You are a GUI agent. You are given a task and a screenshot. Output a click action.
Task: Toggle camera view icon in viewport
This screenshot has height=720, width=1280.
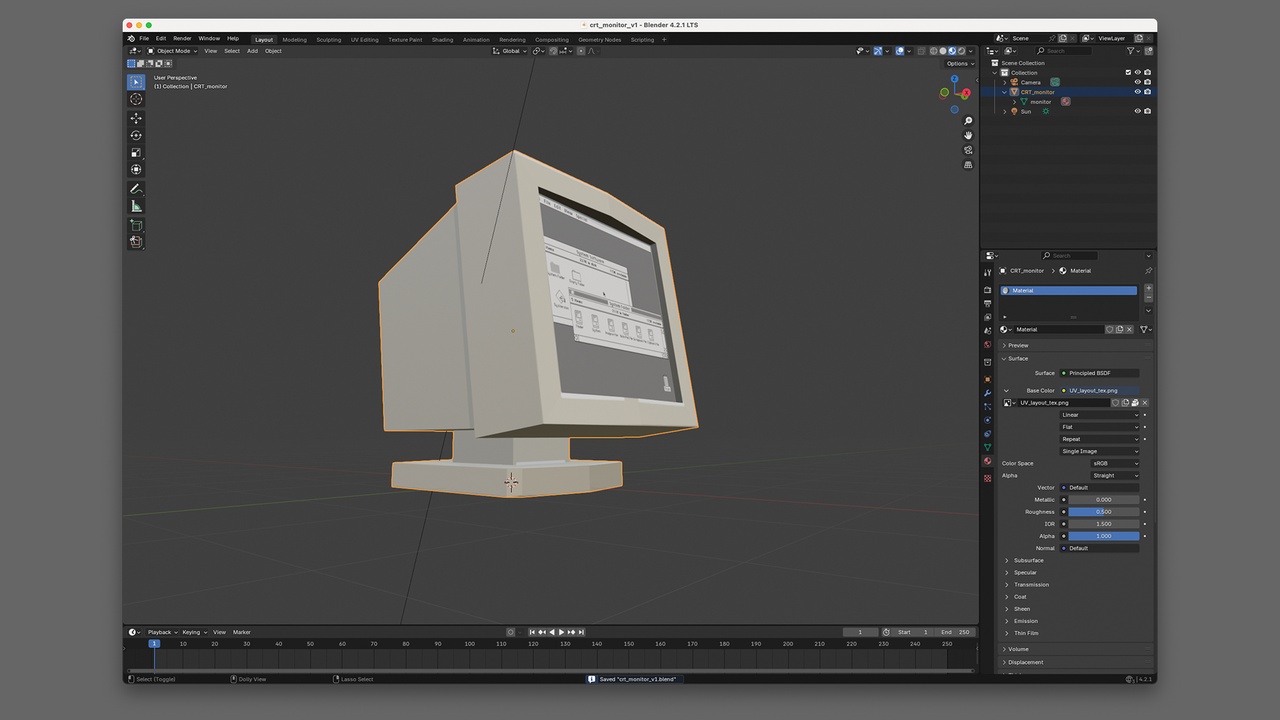[x=968, y=150]
